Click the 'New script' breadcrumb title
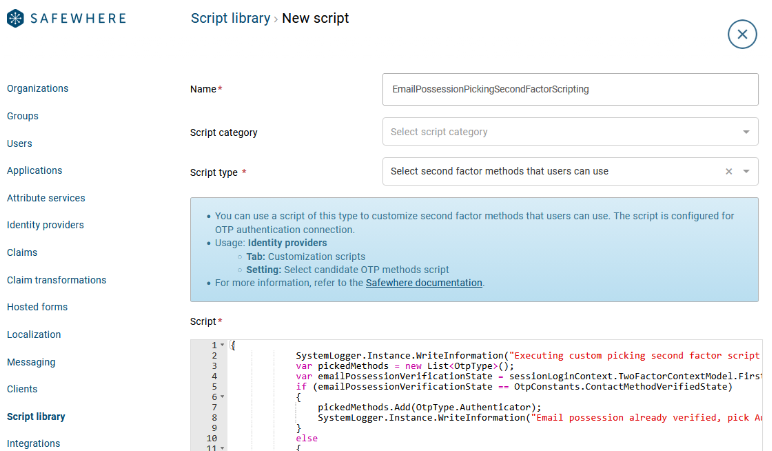This screenshot has height=451, width=772. pos(315,18)
